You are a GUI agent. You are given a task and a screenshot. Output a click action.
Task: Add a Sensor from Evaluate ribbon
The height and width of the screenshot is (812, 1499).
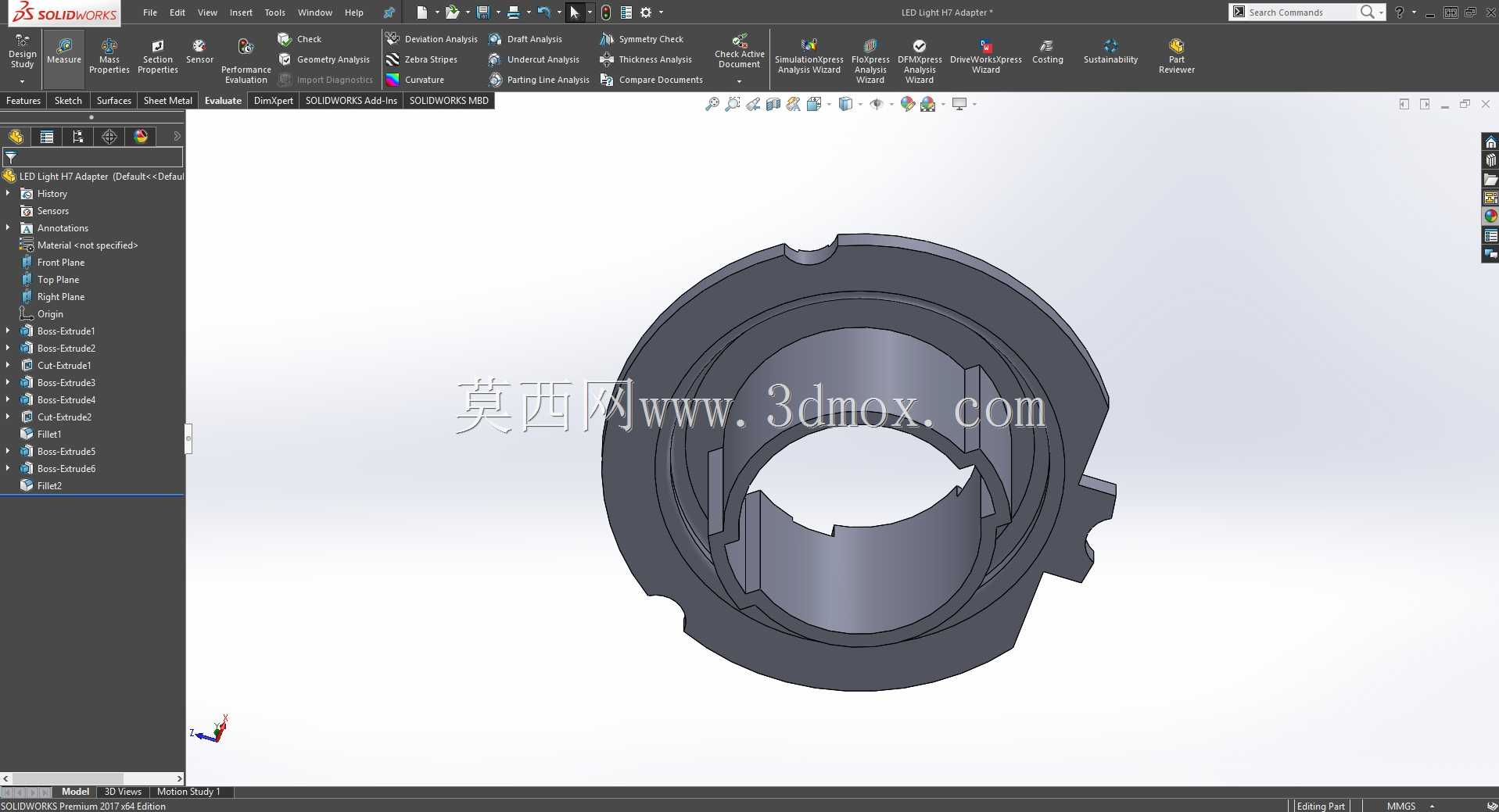[199, 52]
